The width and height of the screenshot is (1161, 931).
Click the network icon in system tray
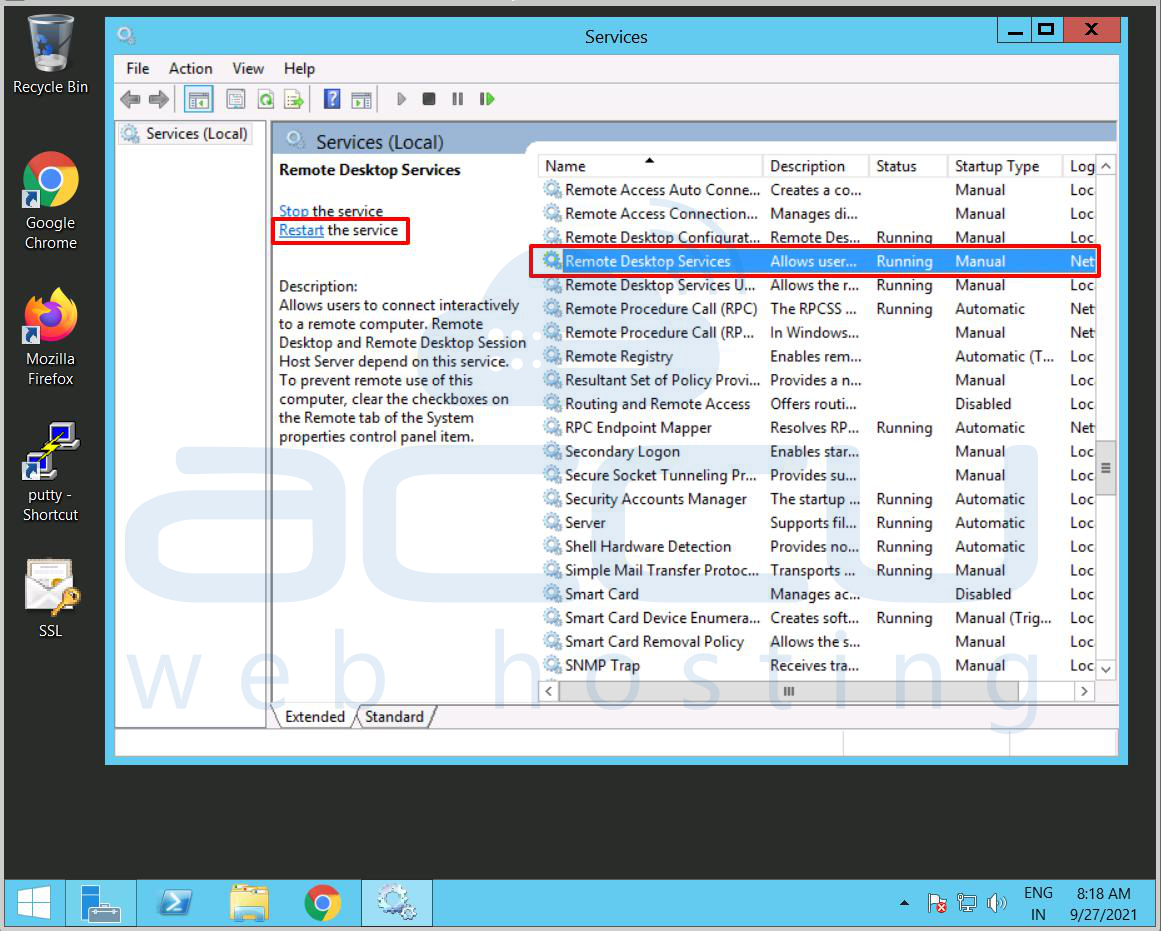pyautogui.click(x=966, y=903)
